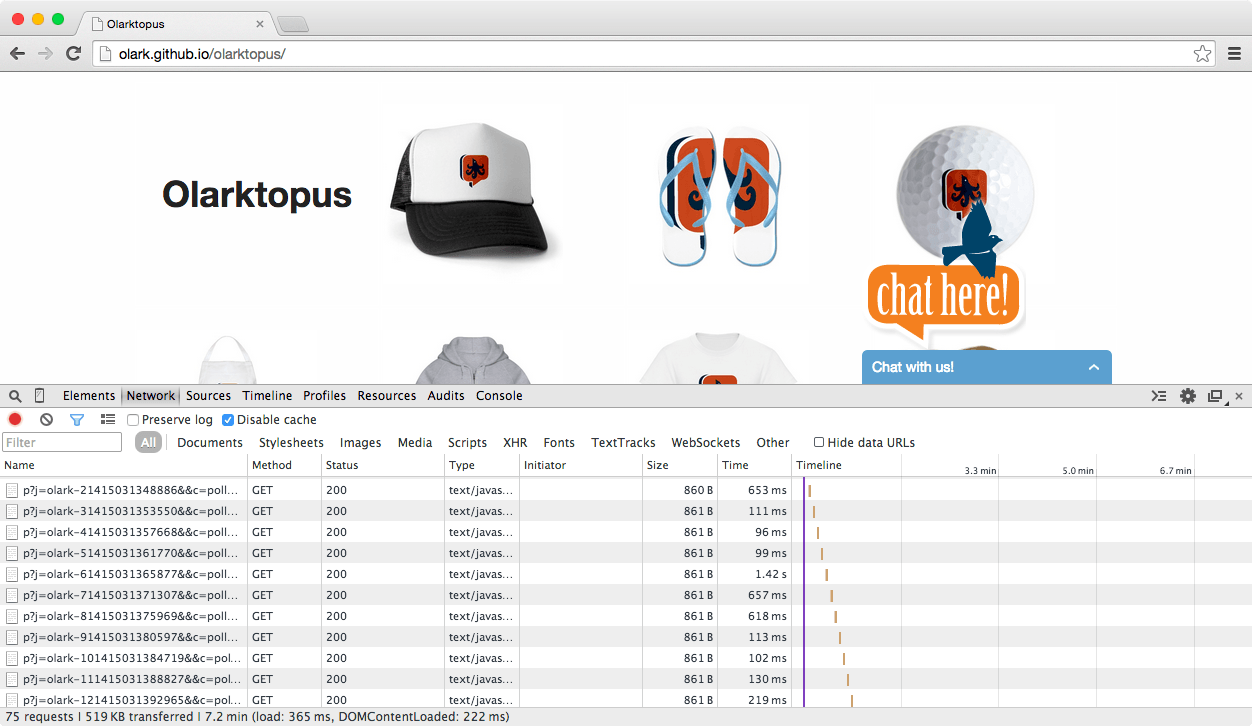Change DevTools dock side icon

pyautogui.click(x=1216, y=396)
